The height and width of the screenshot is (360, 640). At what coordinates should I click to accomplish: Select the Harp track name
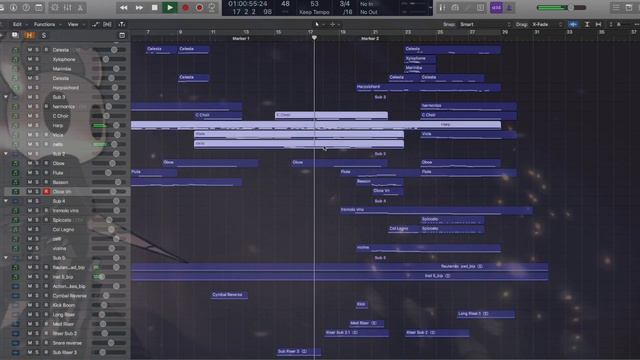(x=58, y=125)
